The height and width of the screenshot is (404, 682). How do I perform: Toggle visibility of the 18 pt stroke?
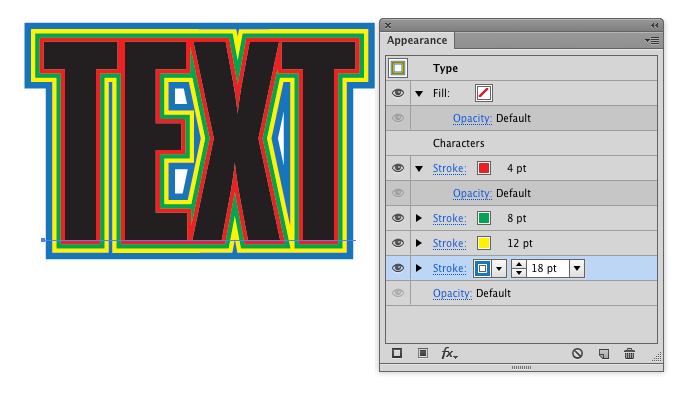pyautogui.click(x=398, y=268)
